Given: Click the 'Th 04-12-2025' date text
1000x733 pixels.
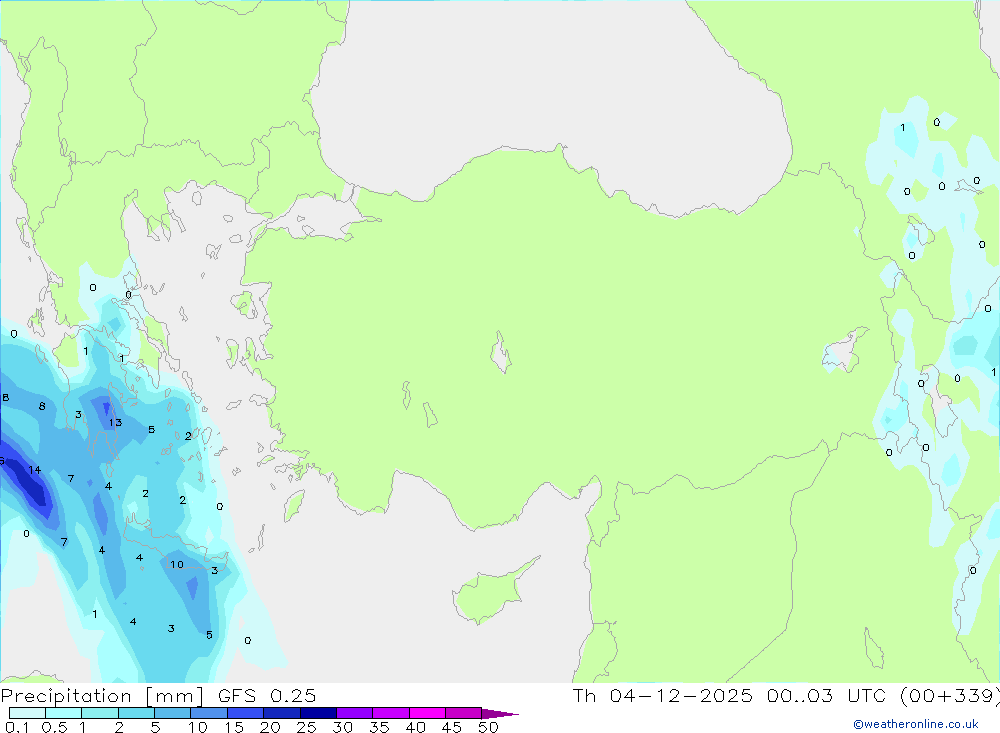Looking at the screenshot, I should [x=662, y=696].
